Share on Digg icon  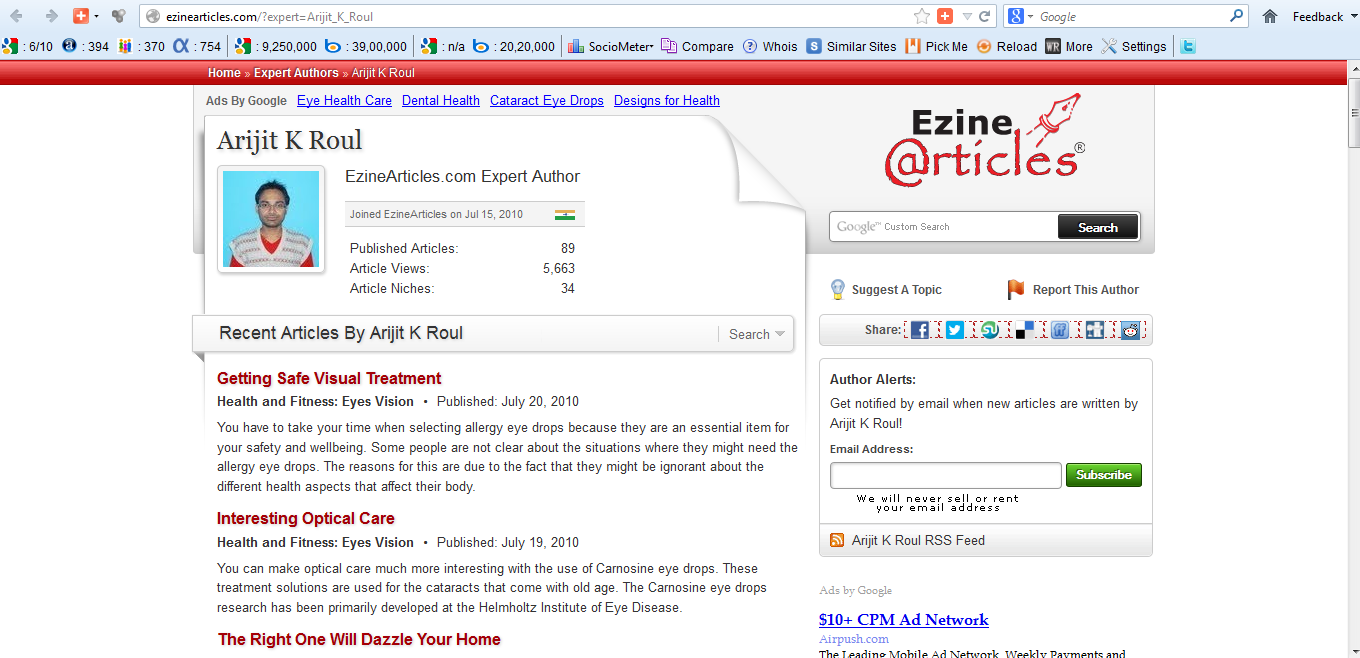1095,330
